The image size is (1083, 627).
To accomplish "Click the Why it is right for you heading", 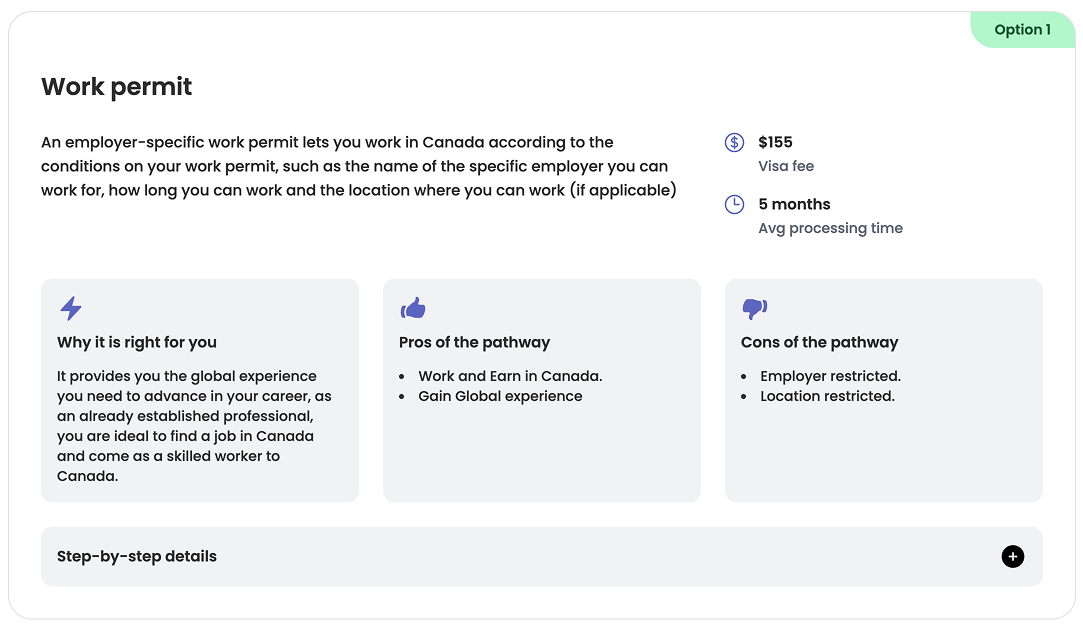I will 137,342.
